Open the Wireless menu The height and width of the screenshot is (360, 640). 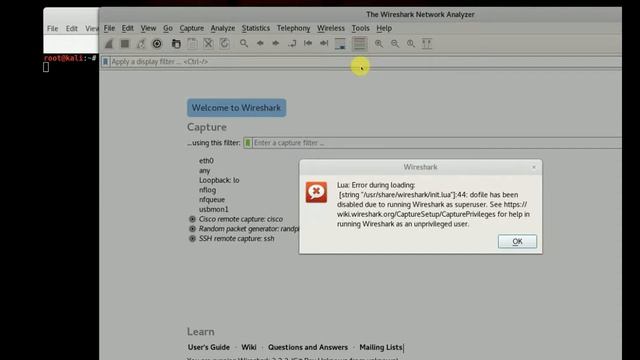pyautogui.click(x=331, y=28)
